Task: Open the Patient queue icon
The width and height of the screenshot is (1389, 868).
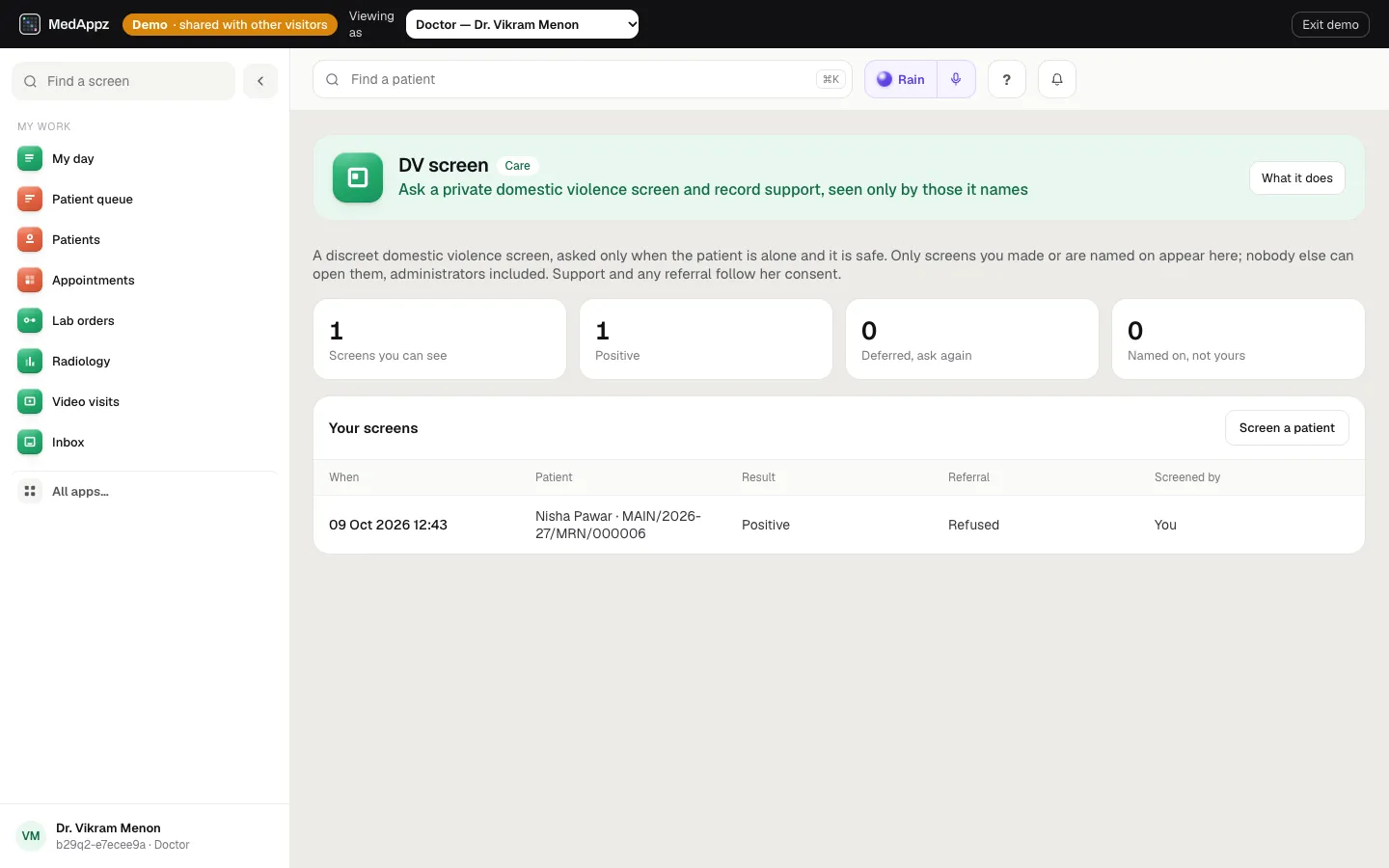Action: point(30,199)
